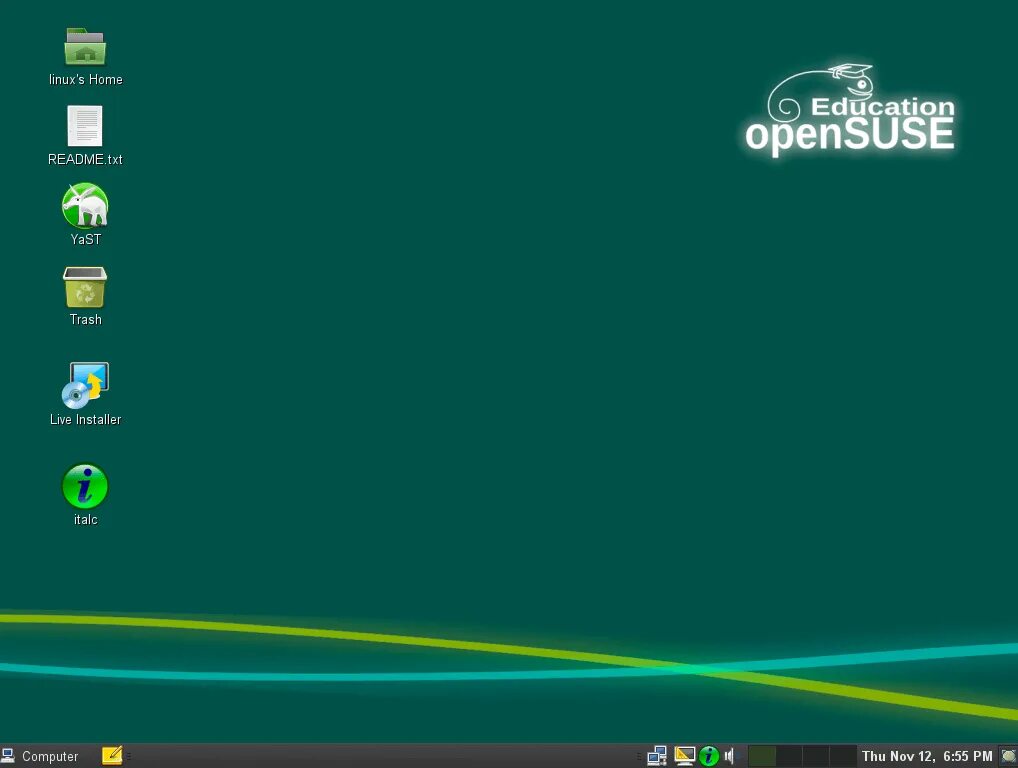The width and height of the screenshot is (1018, 768).
Task: Switch to the first highlighted workspace
Action: pos(762,756)
